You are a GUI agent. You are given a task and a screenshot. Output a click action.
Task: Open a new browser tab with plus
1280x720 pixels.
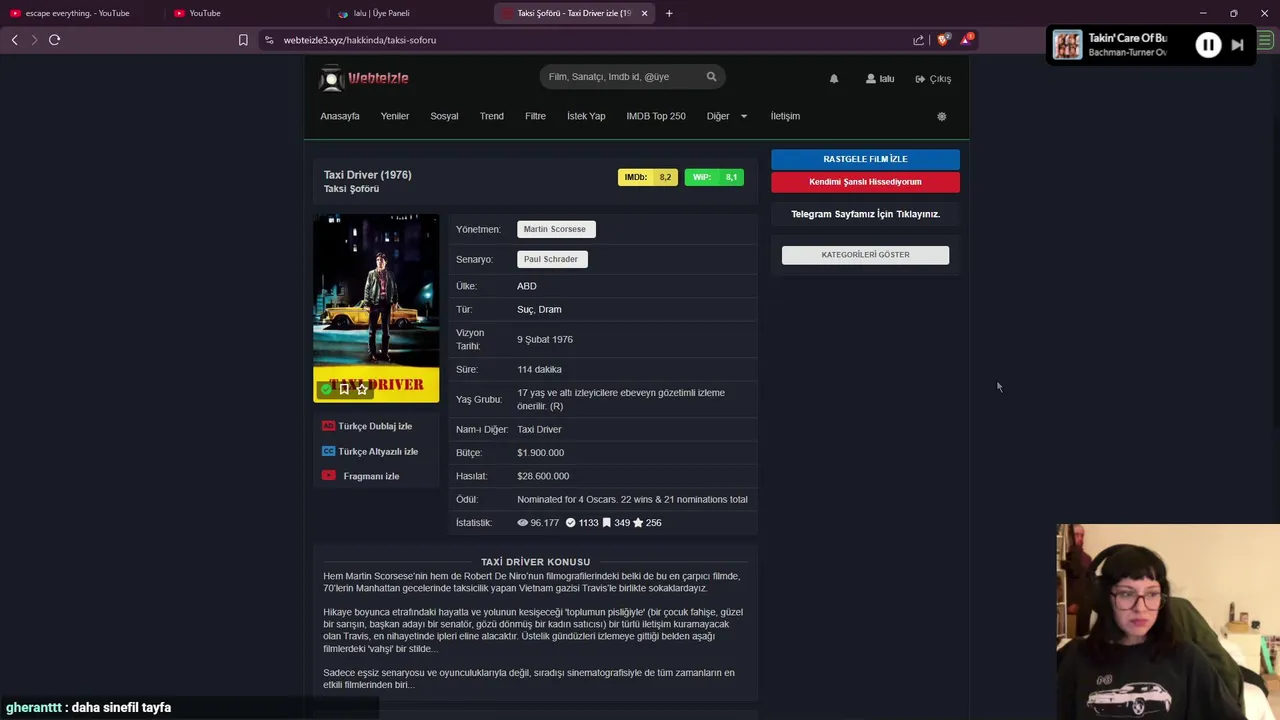[x=669, y=13]
